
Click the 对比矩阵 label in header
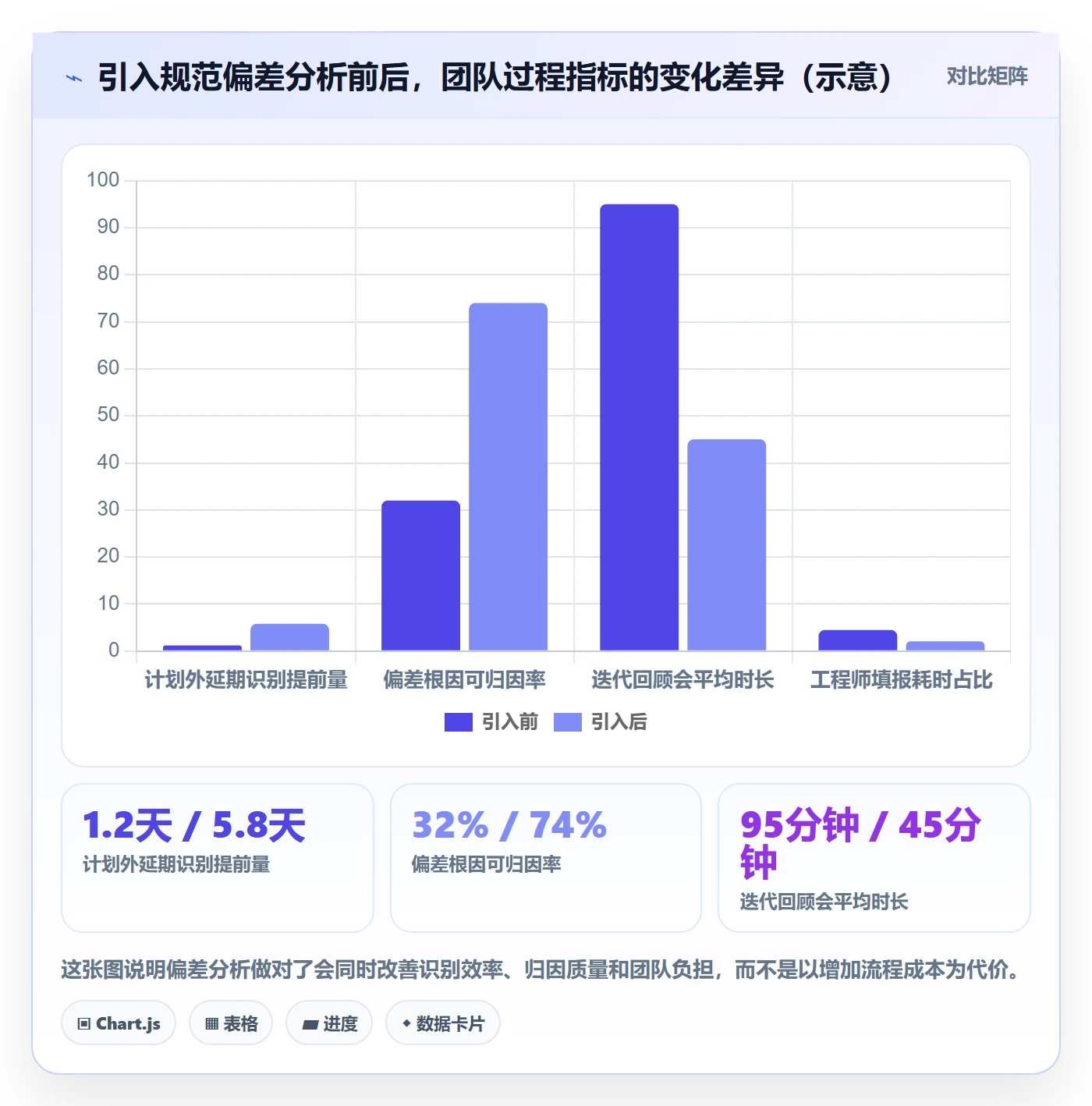pyautogui.click(x=987, y=76)
